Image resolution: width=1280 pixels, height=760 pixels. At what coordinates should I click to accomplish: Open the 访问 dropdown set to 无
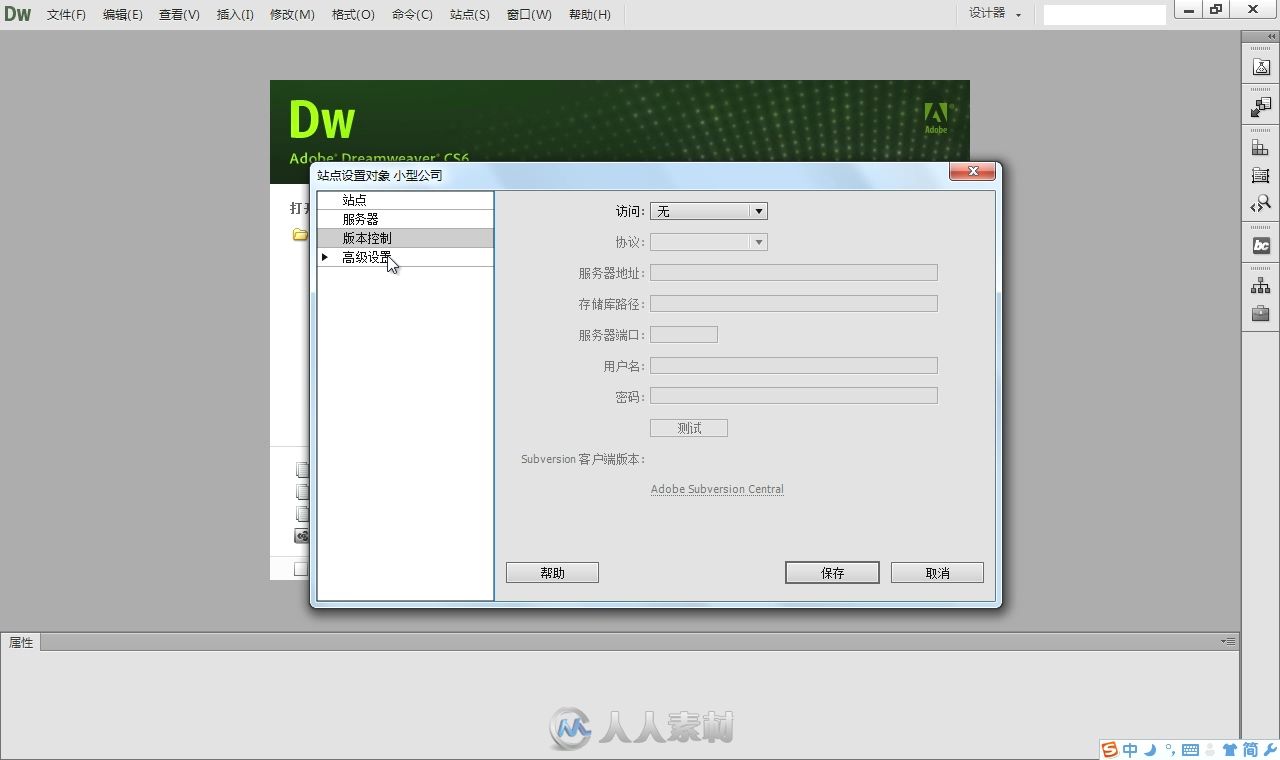coord(708,211)
